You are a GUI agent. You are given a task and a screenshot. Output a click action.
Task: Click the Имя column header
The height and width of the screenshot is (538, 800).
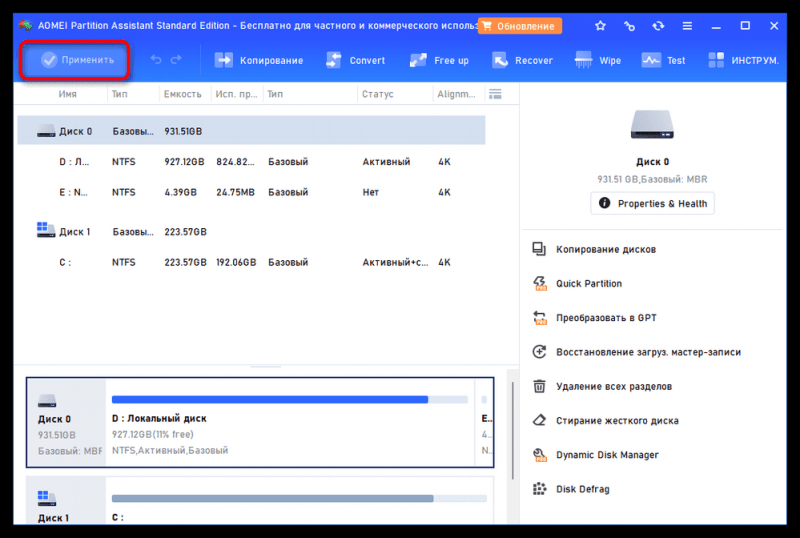[x=67, y=94]
